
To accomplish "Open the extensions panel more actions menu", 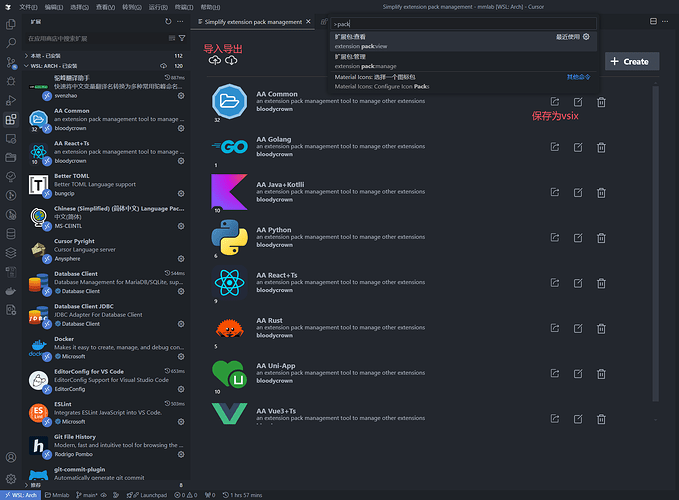I will coord(180,21).
